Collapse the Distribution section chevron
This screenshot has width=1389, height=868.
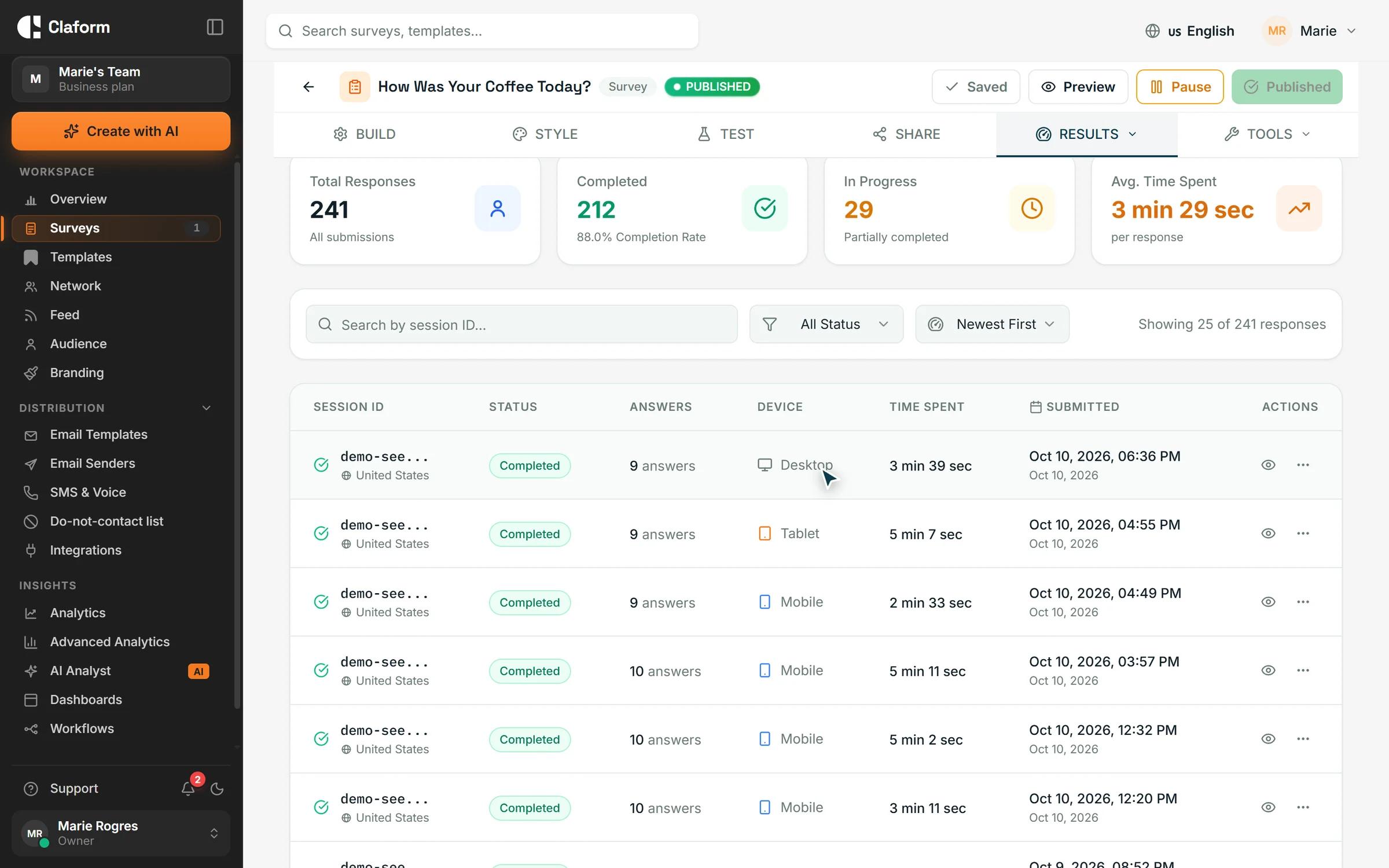click(206, 408)
